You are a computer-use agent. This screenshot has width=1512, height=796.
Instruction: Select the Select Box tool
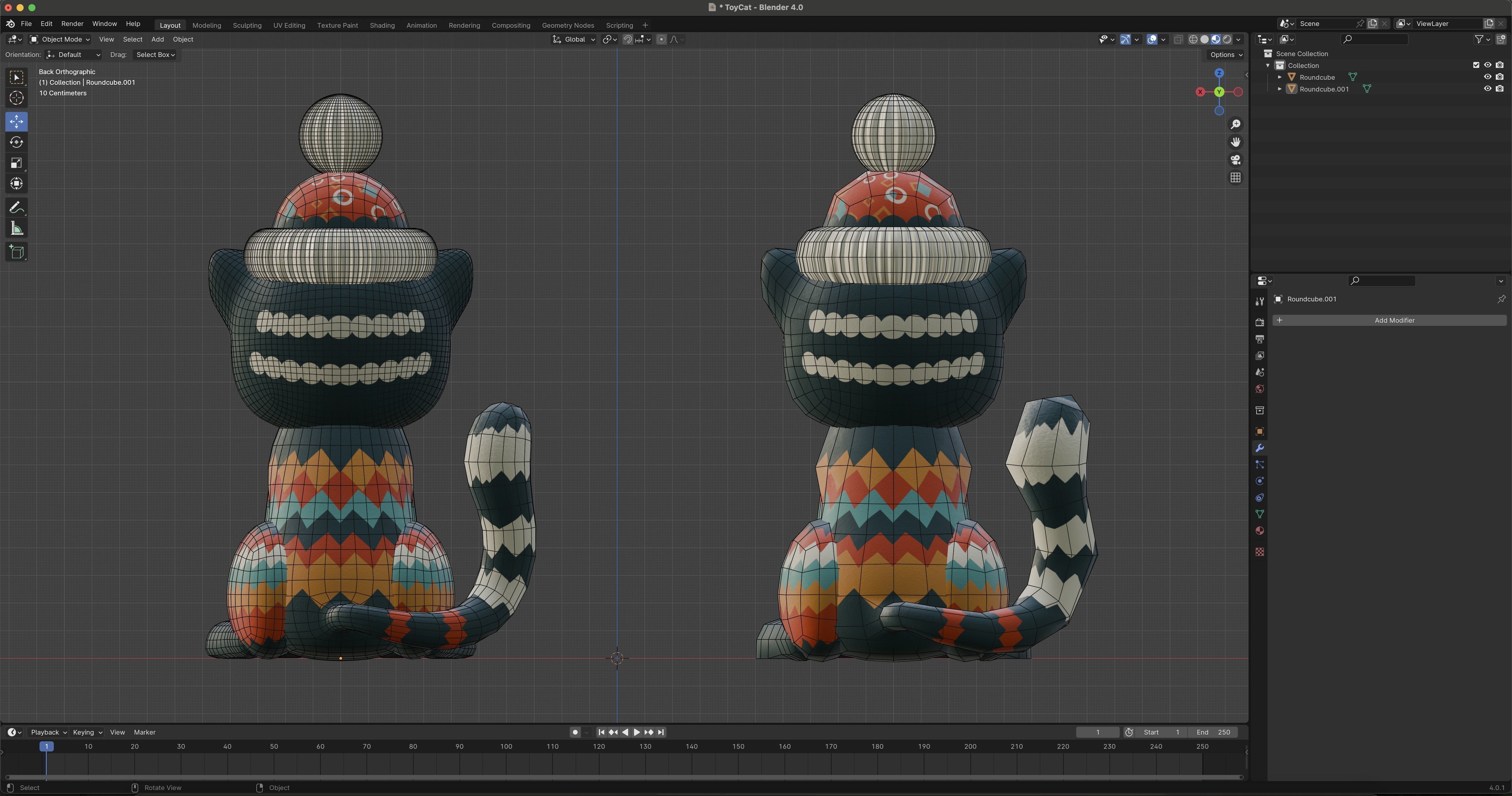click(17, 77)
